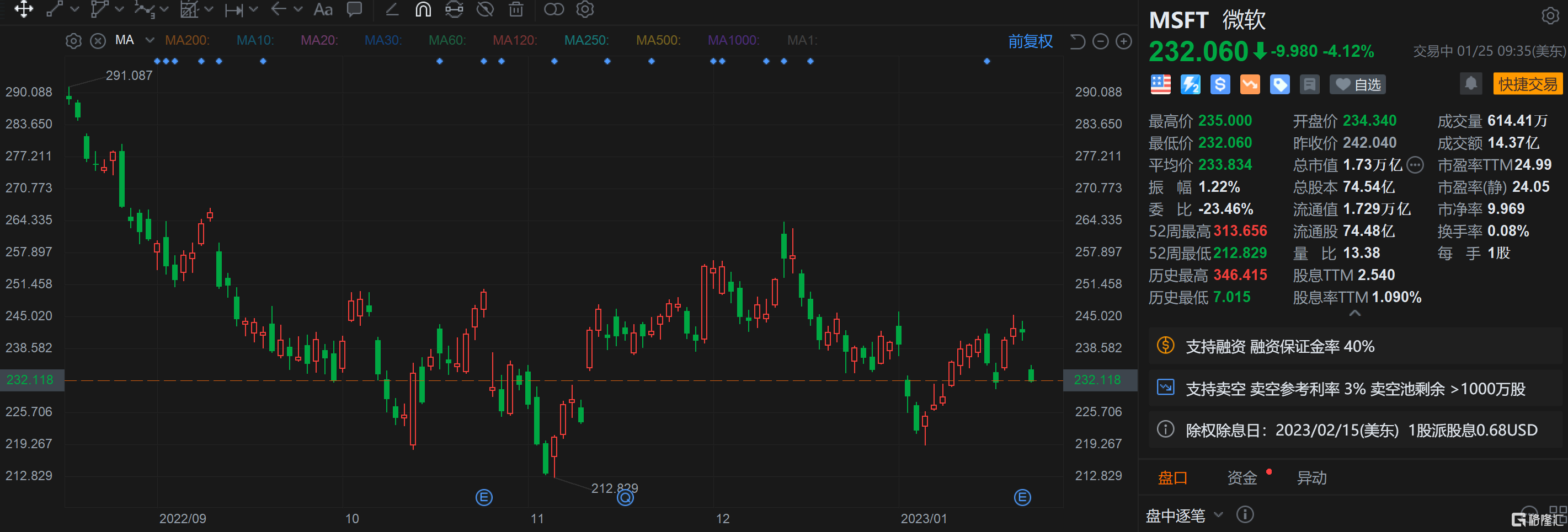Screen dimensions: 1568x532
Task: Switch to the 盘口 tab
Action: (1172, 478)
